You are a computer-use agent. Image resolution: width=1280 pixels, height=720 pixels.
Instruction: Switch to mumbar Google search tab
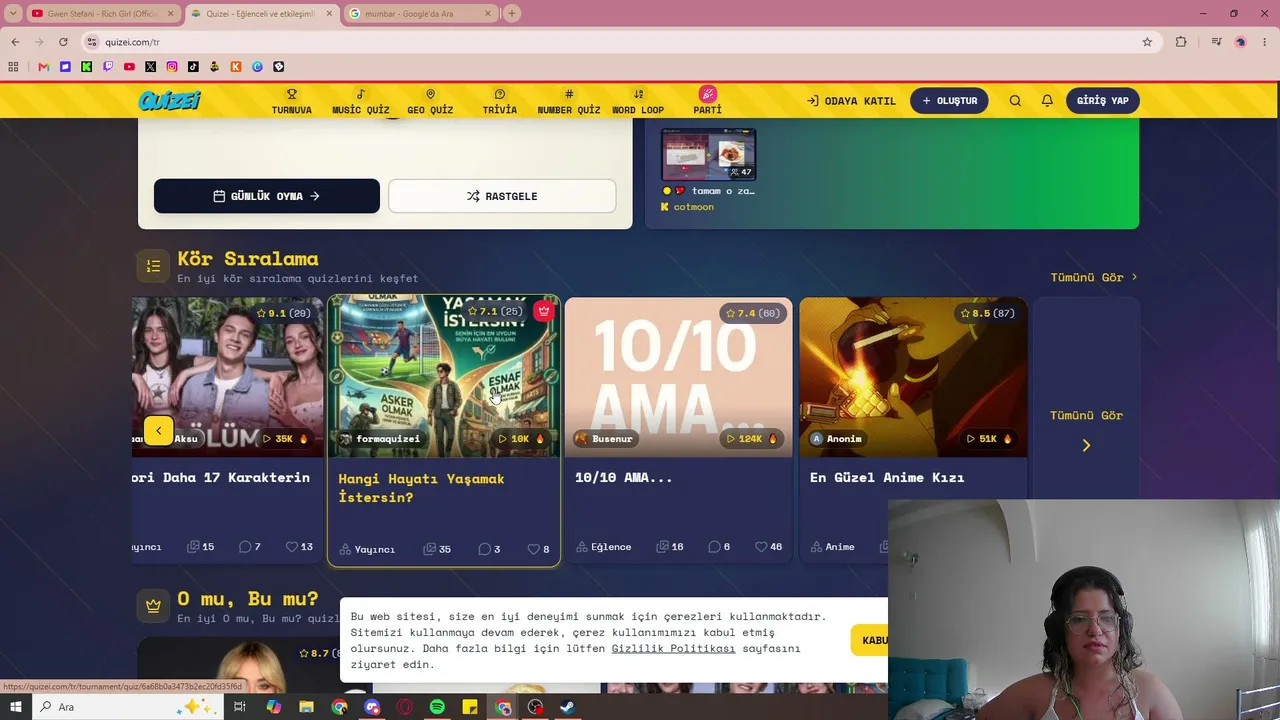(x=421, y=13)
